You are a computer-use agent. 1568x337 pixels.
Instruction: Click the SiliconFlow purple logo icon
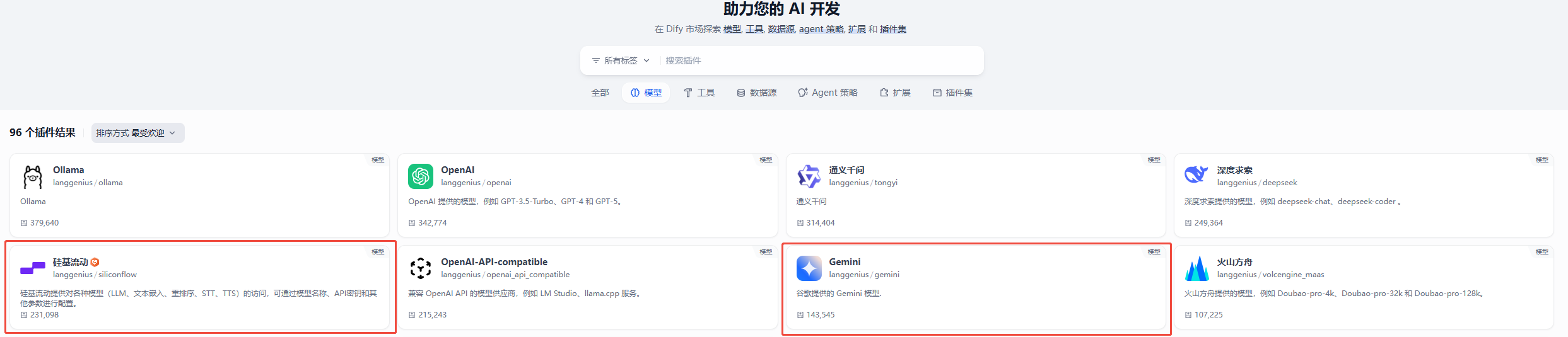point(33,268)
